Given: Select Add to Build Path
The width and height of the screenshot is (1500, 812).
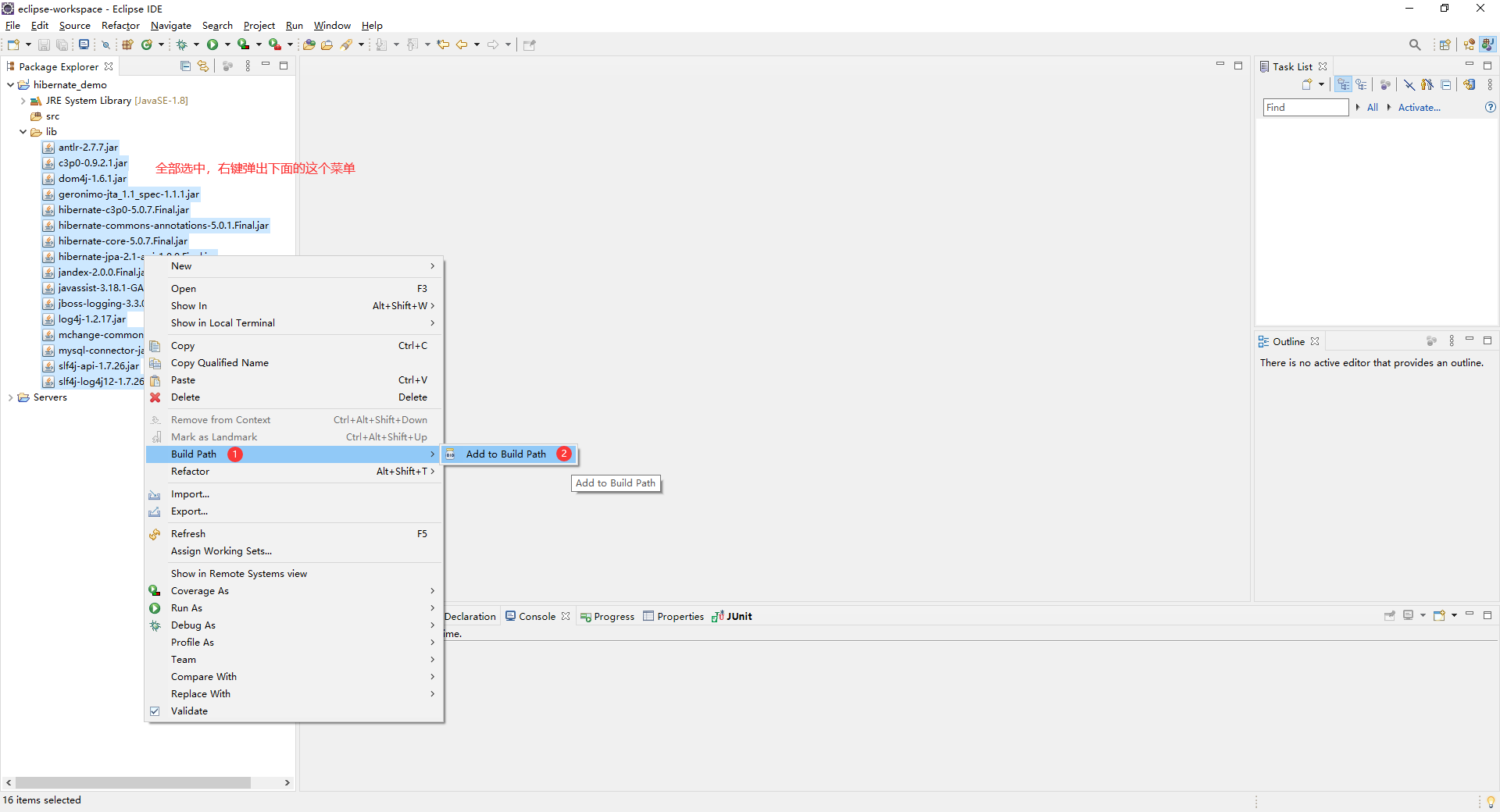Looking at the screenshot, I should pyautogui.click(x=506, y=454).
